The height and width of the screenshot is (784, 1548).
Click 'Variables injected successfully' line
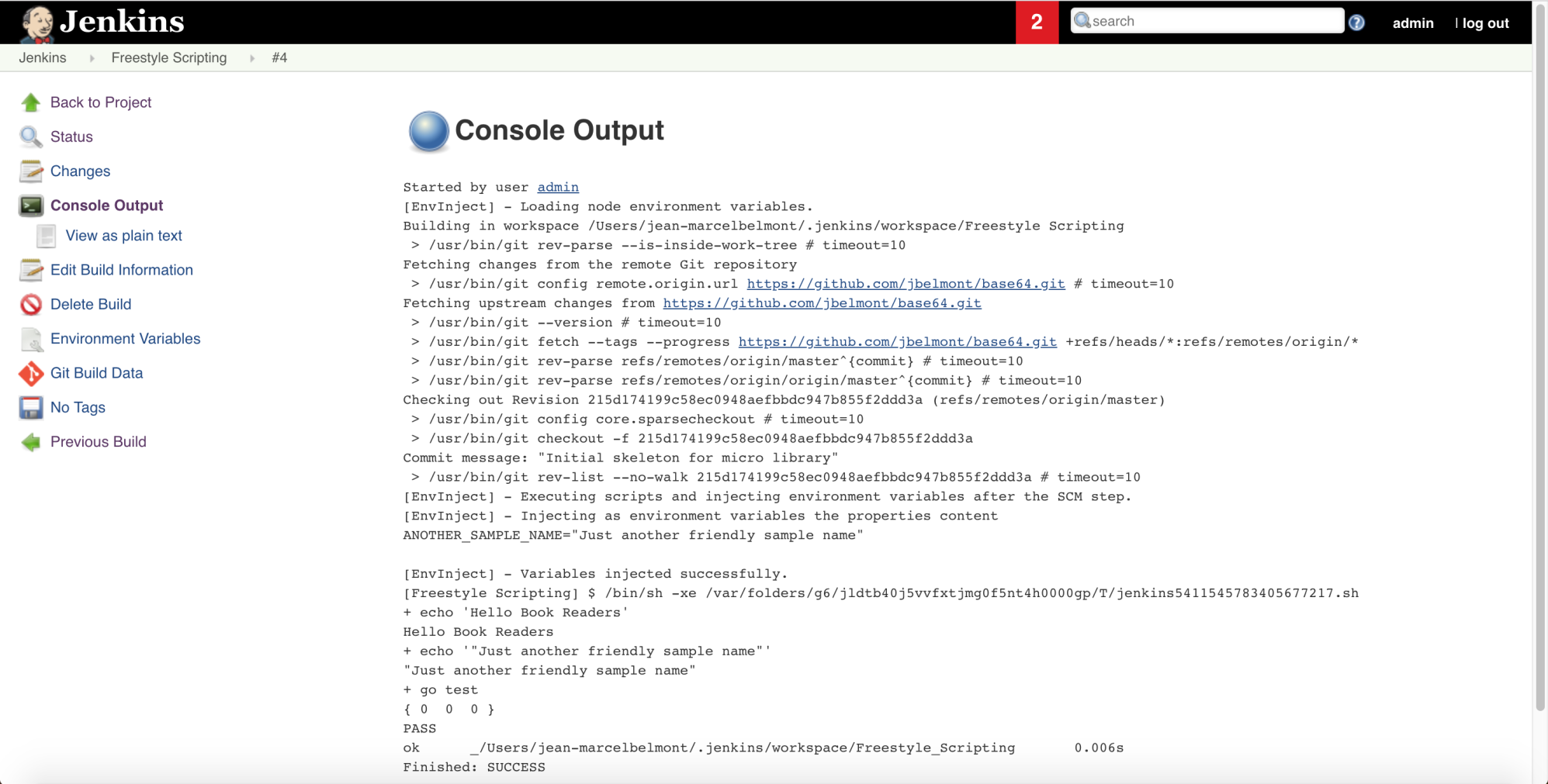click(595, 574)
